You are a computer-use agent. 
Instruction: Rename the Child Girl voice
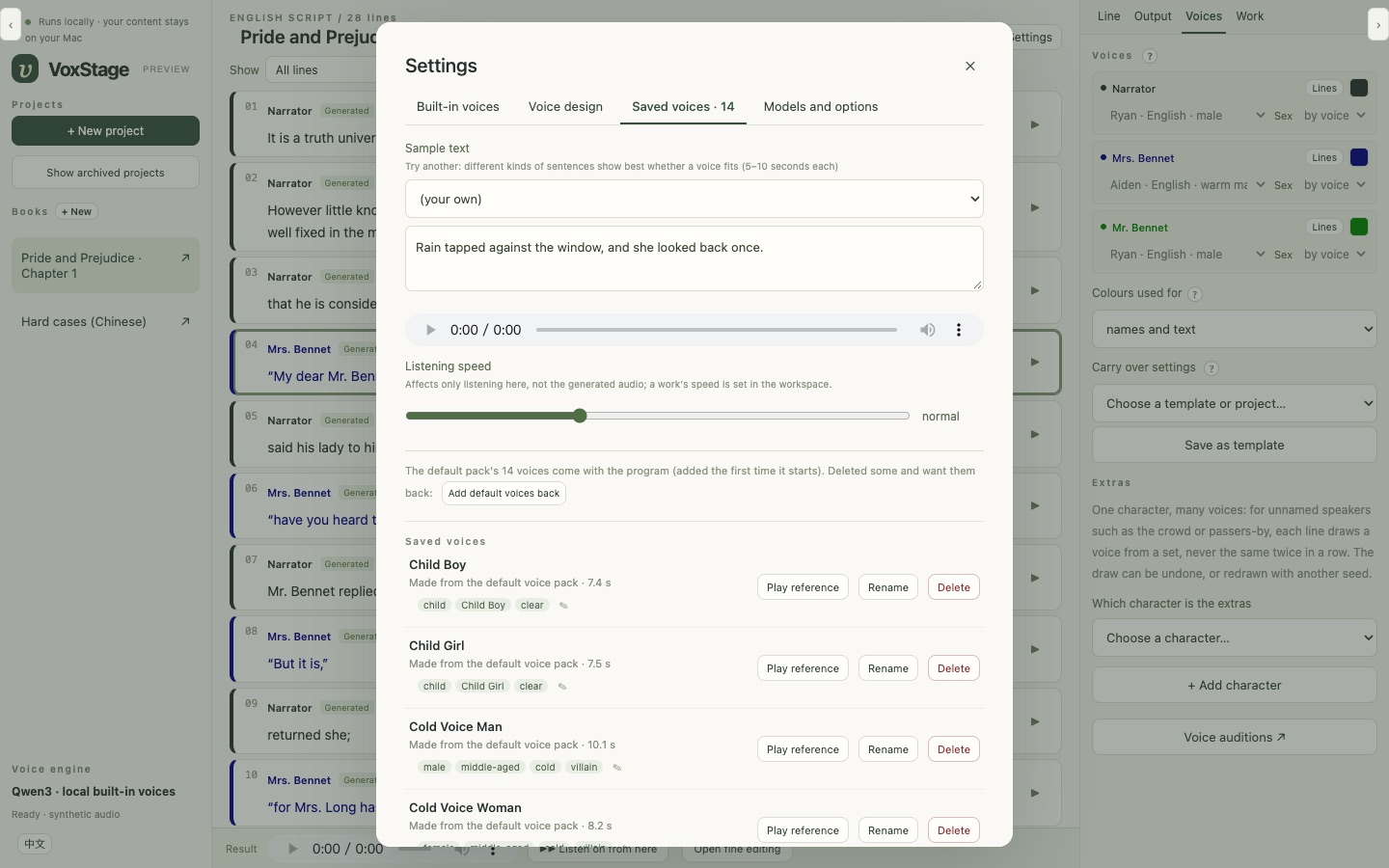point(888,668)
